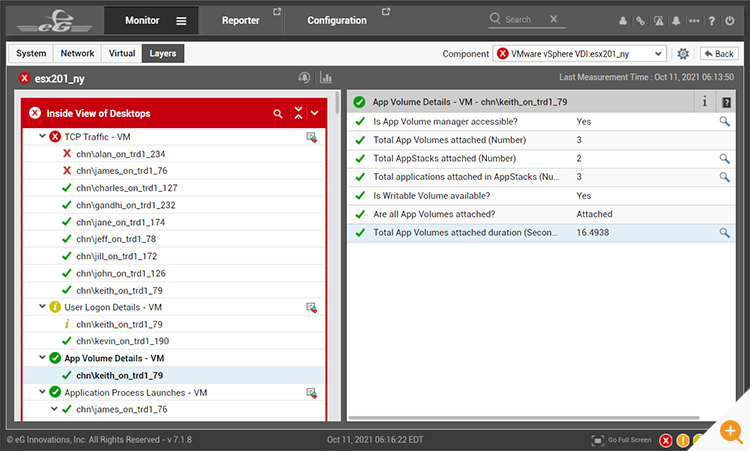The image size is (750, 451).
Task: Select chn\jill_on_trd1_172 row
Action: [174, 256]
